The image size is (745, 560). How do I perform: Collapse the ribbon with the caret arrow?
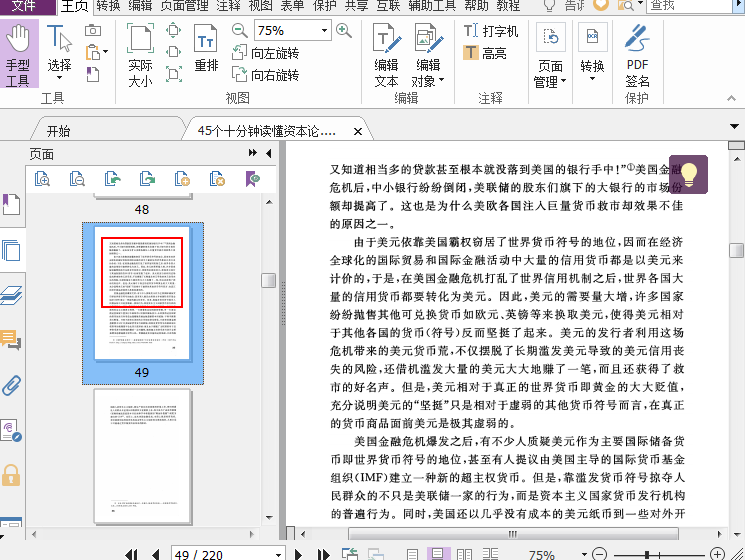731,98
